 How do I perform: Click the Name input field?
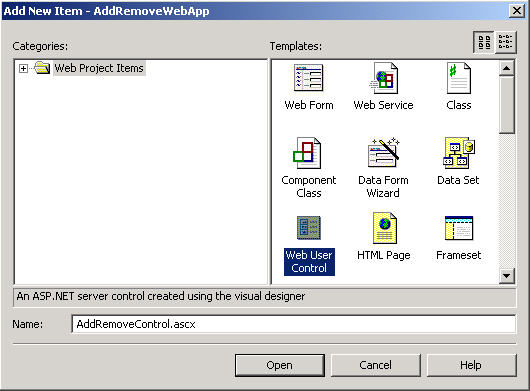coord(293,324)
